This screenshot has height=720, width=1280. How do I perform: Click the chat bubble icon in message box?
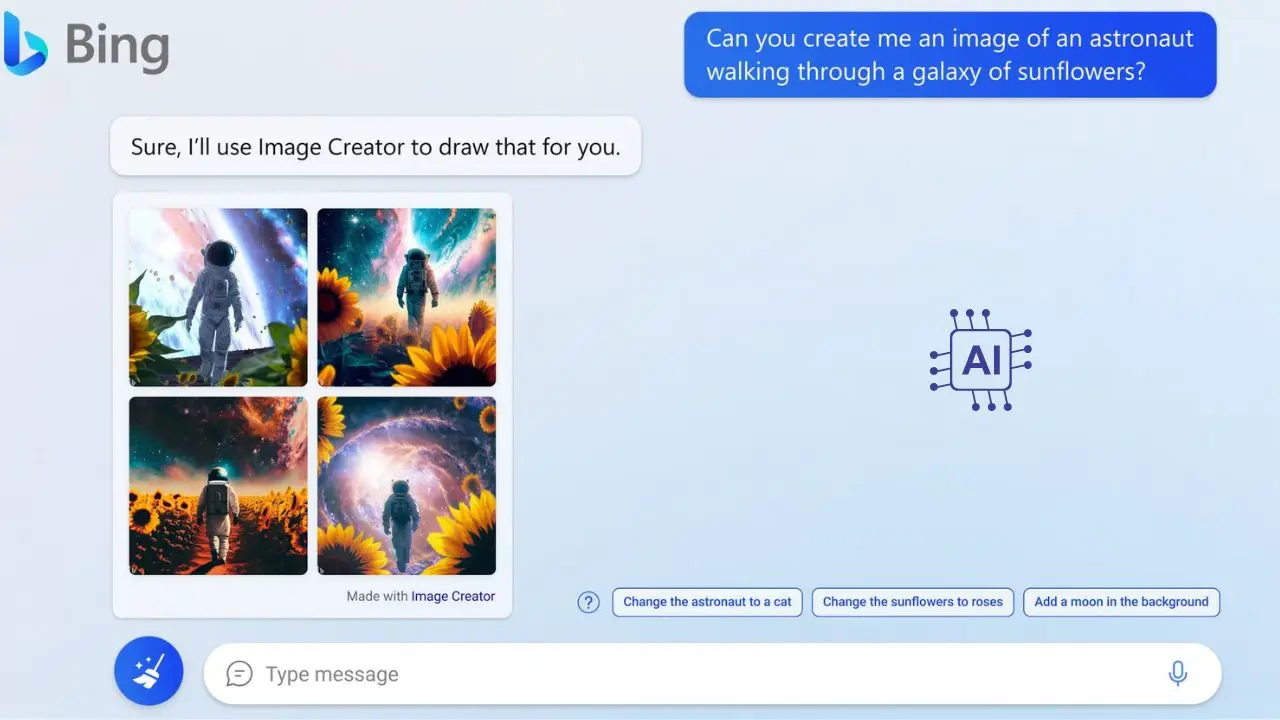coord(239,674)
